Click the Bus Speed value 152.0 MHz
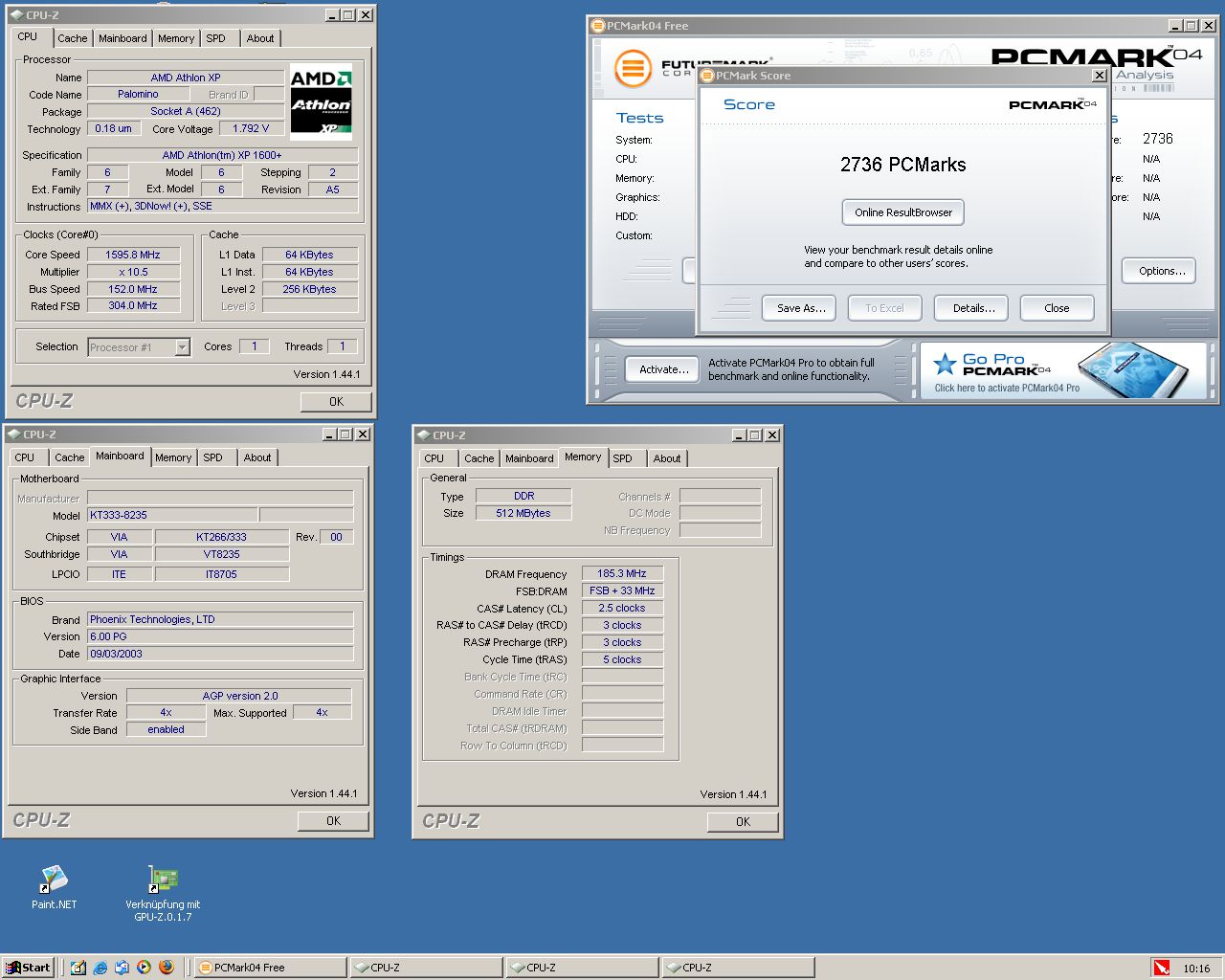 tap(133, 289)
